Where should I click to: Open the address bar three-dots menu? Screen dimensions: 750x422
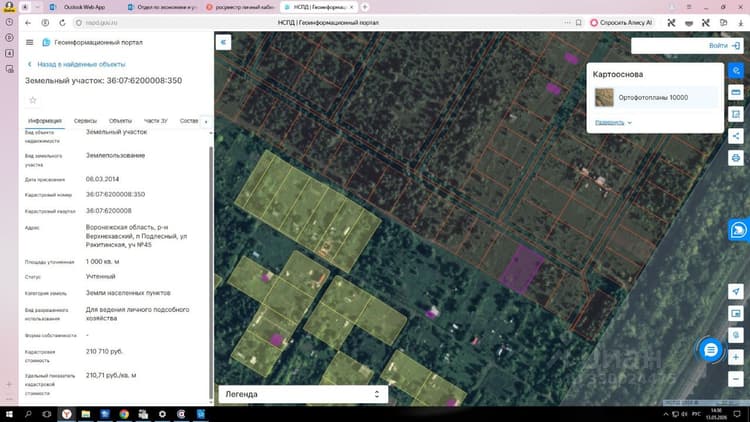coord(567,22)
